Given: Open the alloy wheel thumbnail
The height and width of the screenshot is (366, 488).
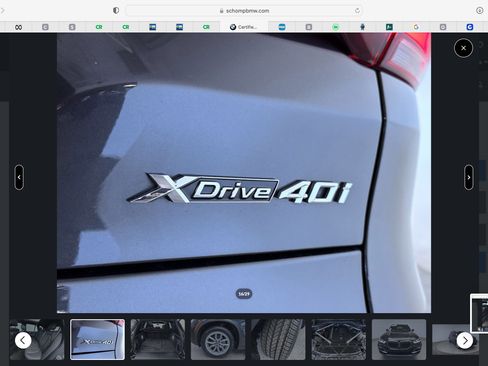Looking at the screenshot, I should (218, 339).
